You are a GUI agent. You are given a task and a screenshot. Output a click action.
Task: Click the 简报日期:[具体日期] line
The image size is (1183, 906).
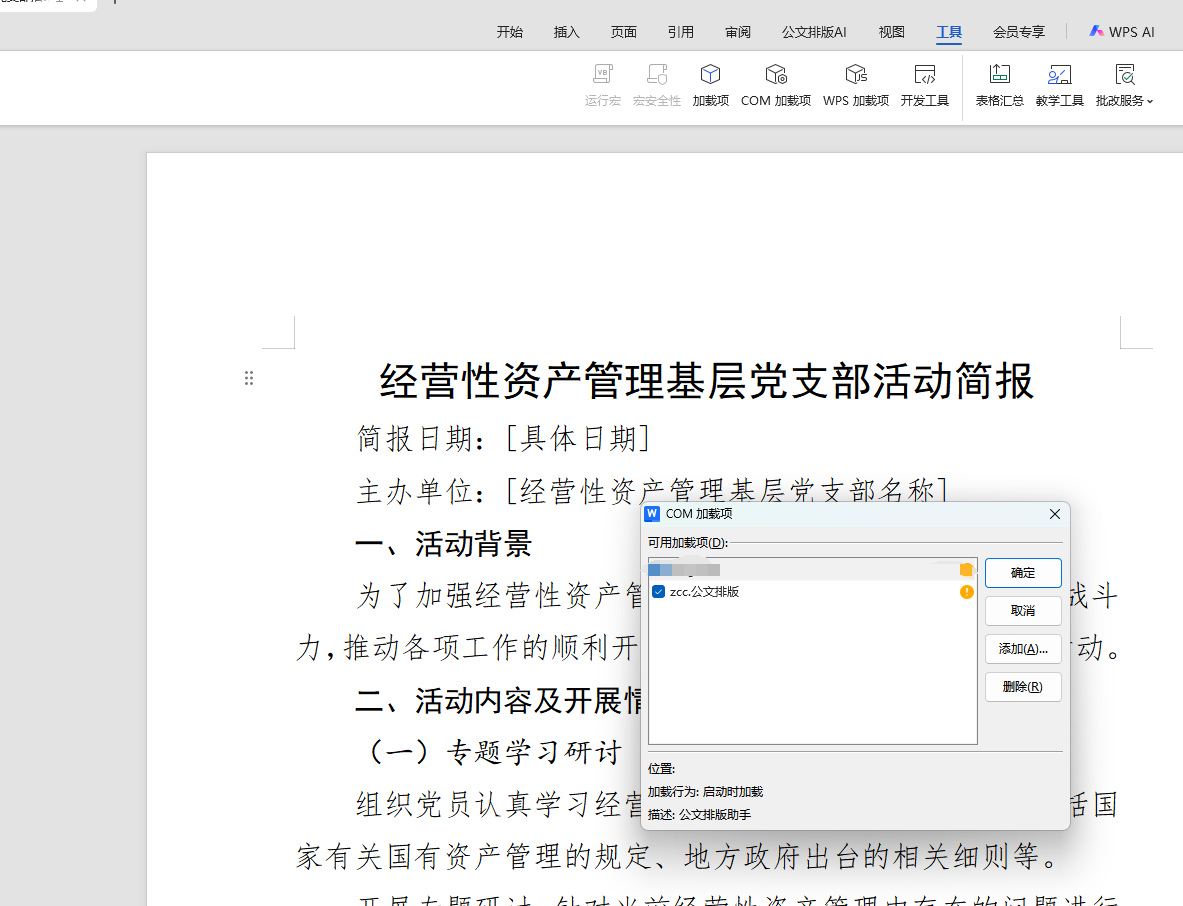[503, 438]
